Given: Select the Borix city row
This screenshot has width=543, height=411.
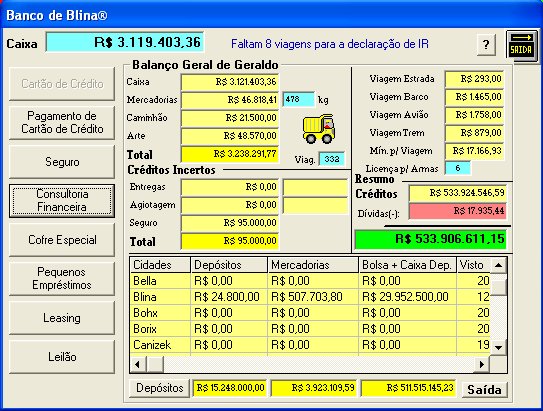Looking at the screenshot, I should 310,329.
